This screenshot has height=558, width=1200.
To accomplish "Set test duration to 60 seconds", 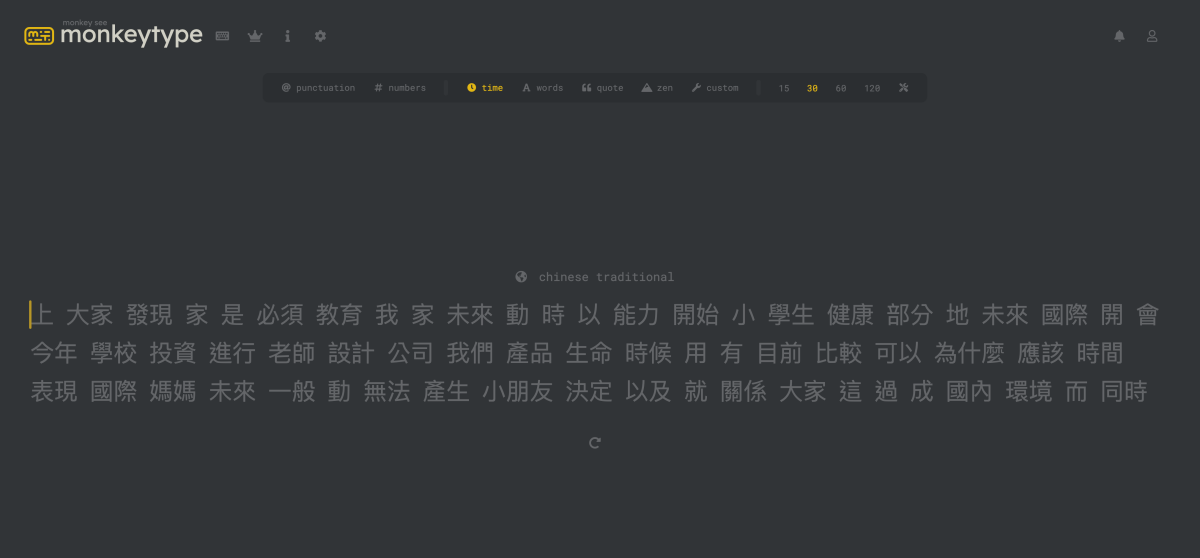I will (x=841, y=88).
